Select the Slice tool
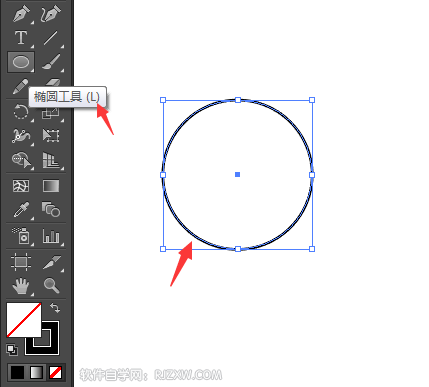The height and width of the screenshot is (387, 429). [x=51, y=262]
